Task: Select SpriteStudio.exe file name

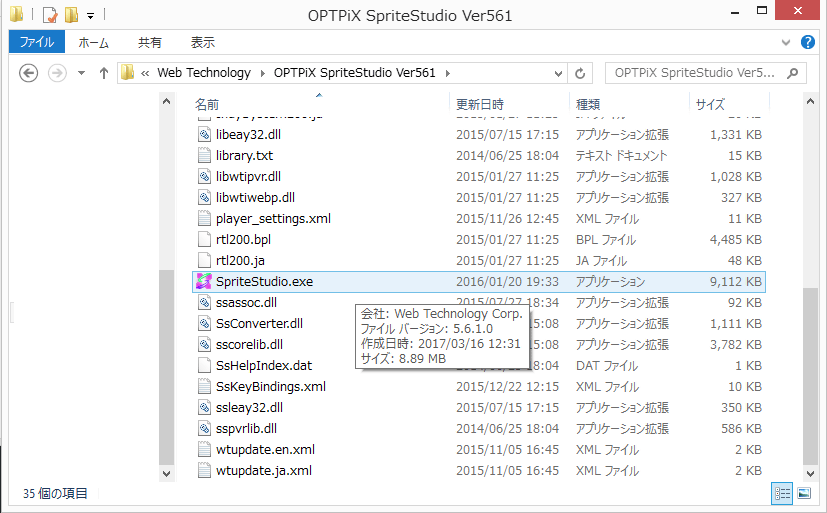Action: coord(264,282)
